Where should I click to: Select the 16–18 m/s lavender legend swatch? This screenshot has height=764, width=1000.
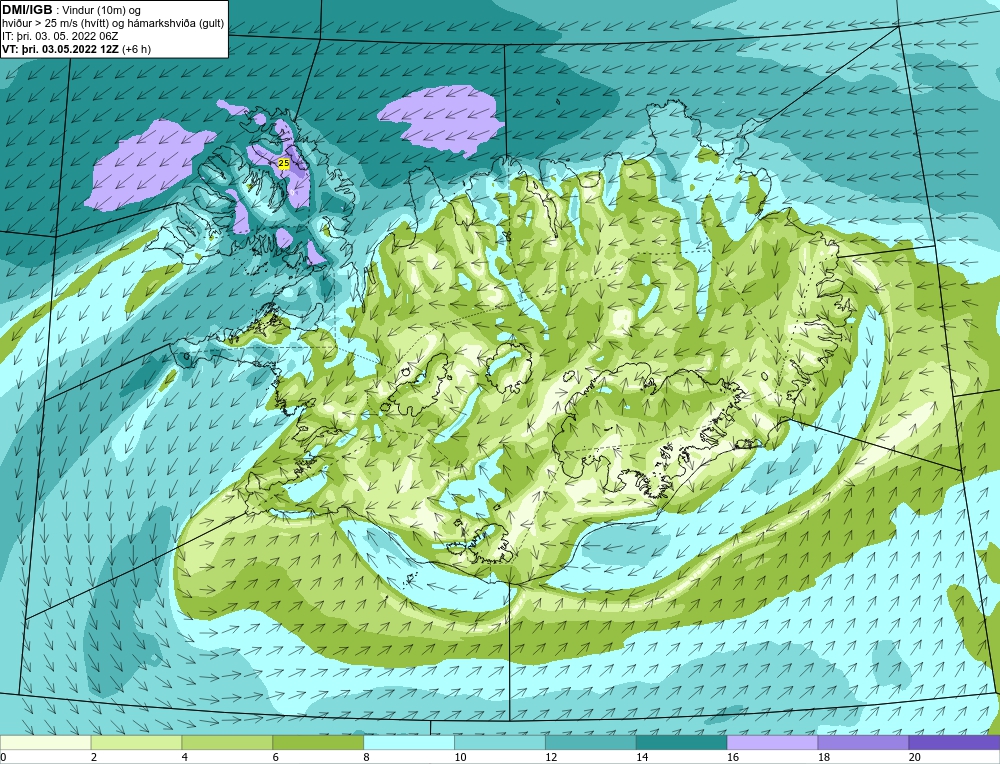pos(772,742)
